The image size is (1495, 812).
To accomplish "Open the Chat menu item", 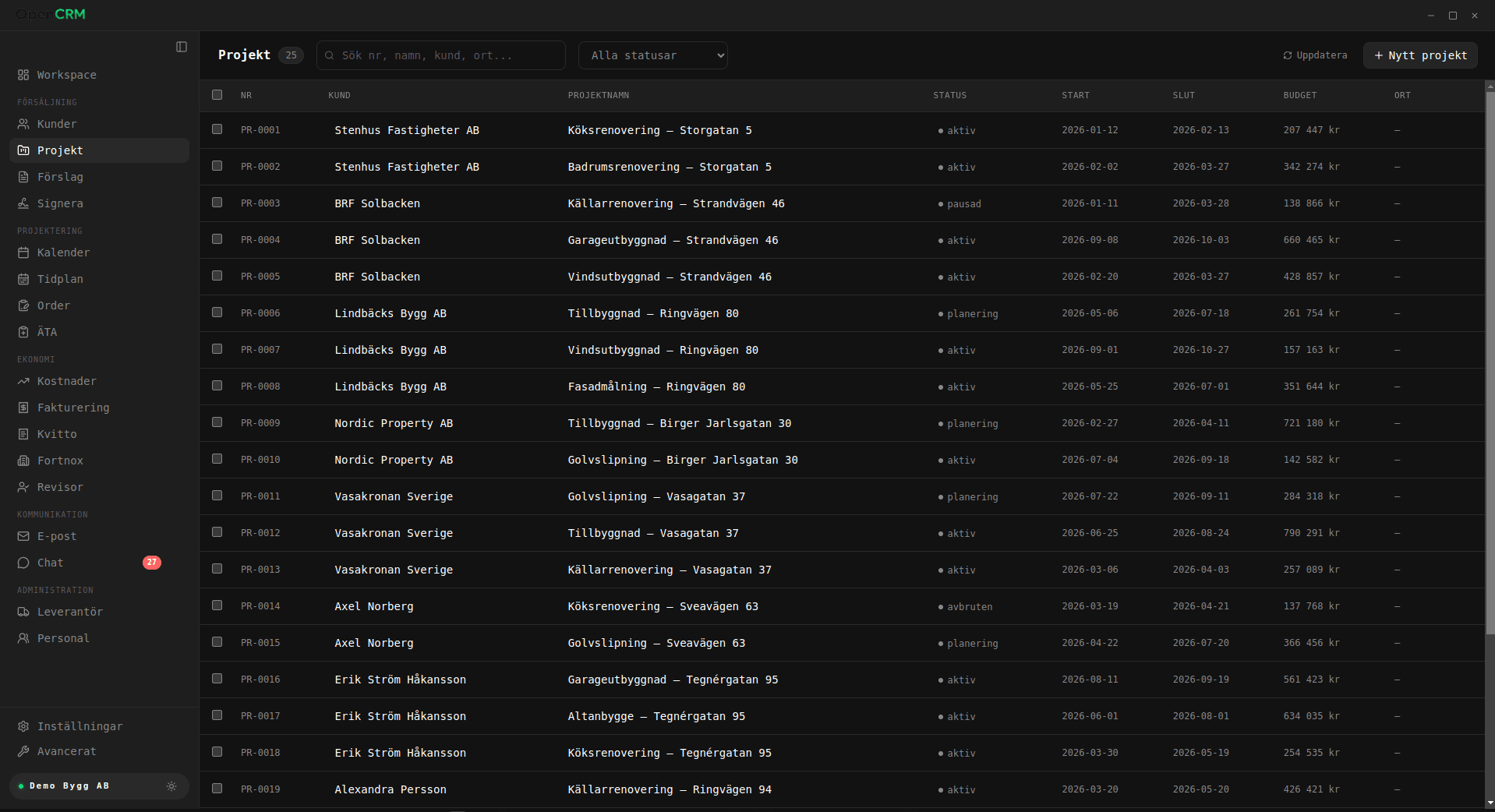I will pyautogui.click(x=99, y=563).
